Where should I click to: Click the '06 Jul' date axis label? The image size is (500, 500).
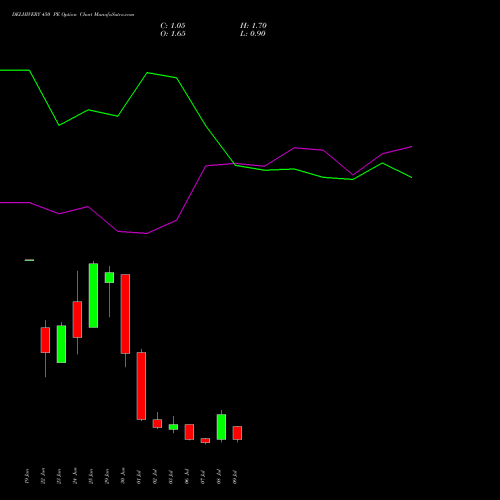pos(187,477)
